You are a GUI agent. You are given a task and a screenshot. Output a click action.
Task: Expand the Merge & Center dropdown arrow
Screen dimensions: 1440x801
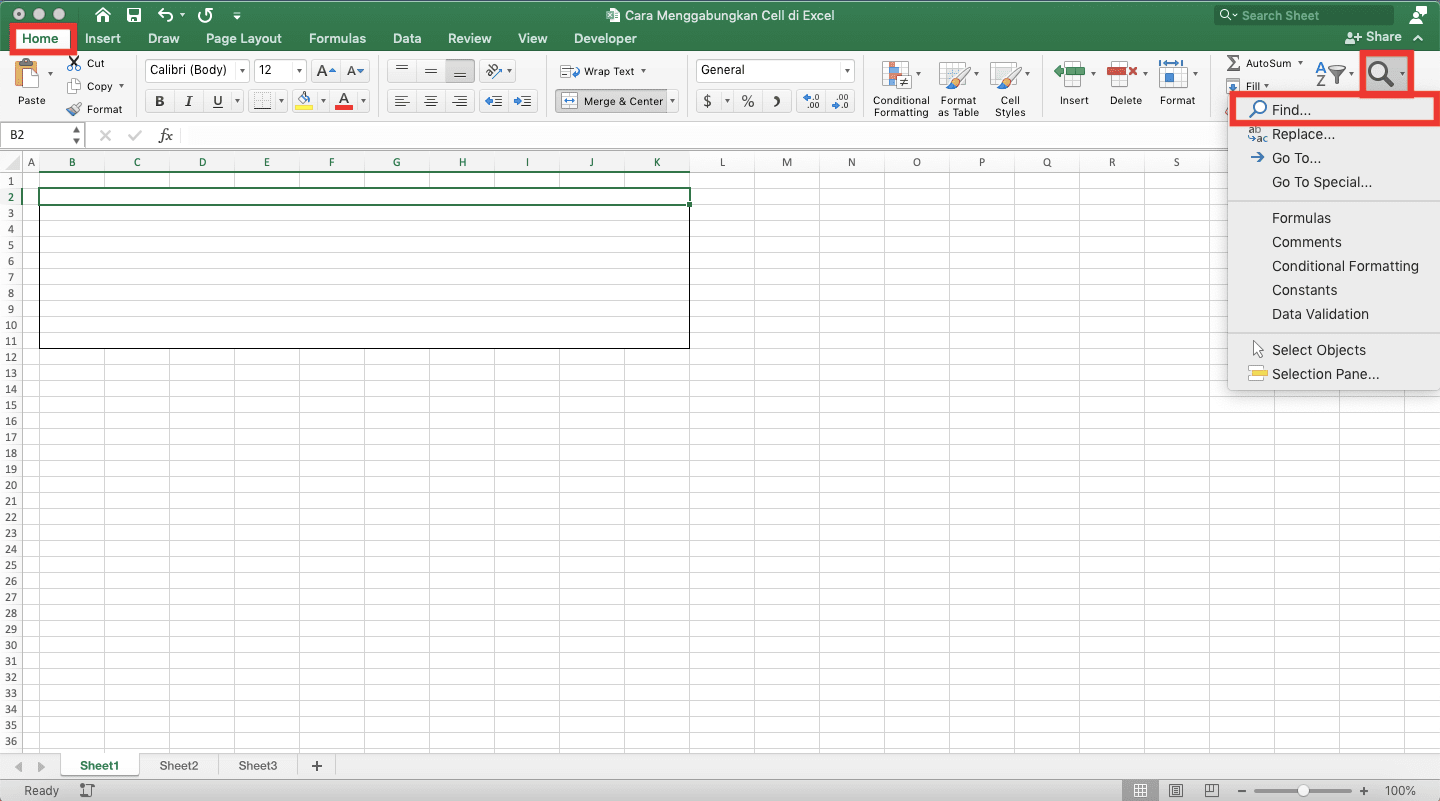673,101
